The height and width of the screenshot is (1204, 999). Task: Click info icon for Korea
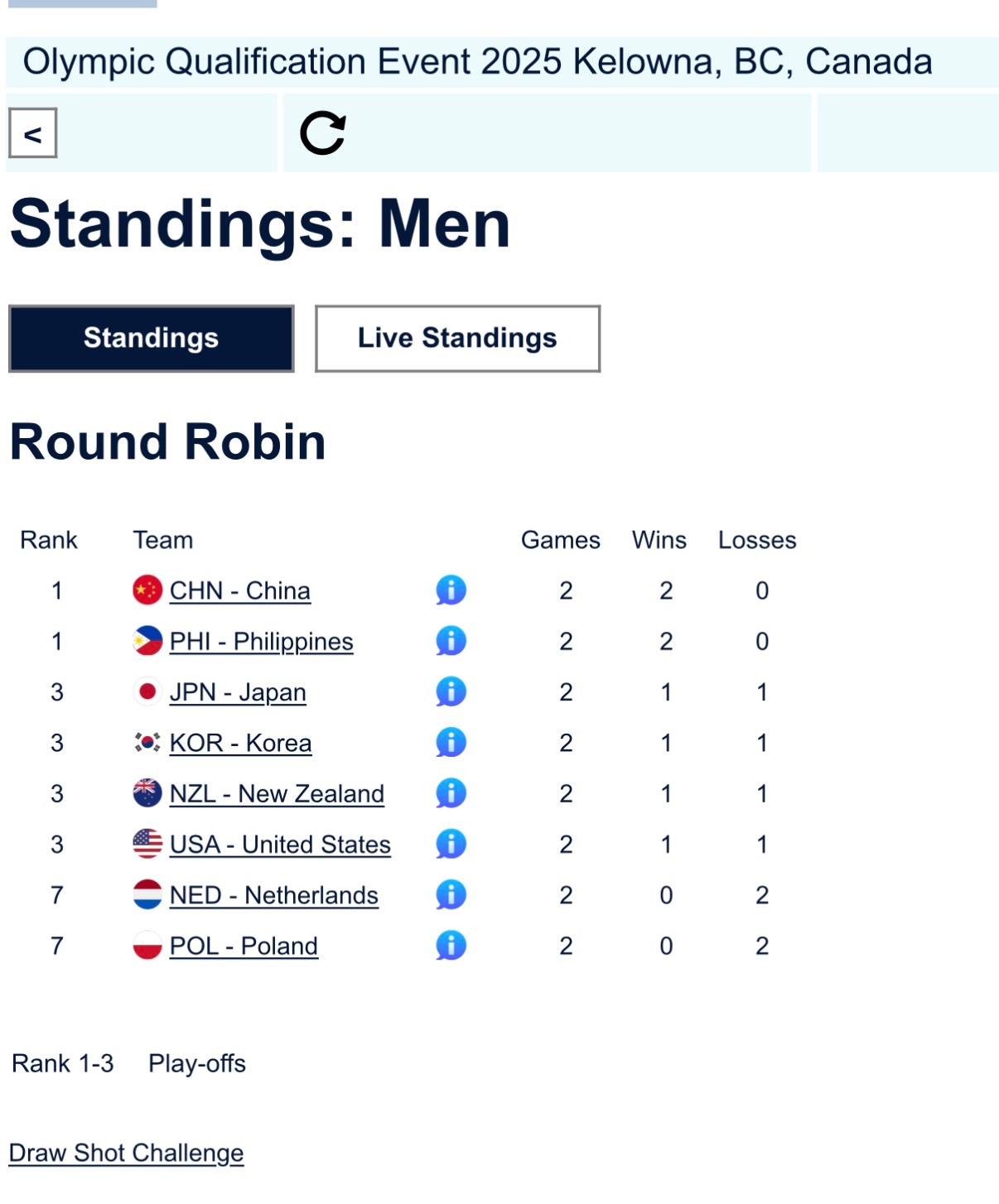coord(451,743)
